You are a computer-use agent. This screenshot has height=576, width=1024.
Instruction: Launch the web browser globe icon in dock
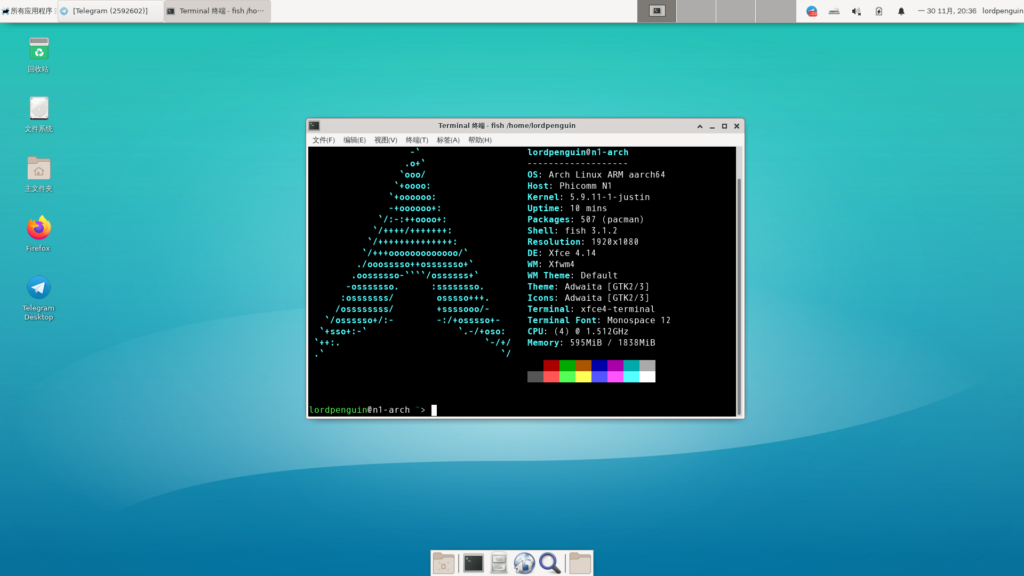coord(524,563)
